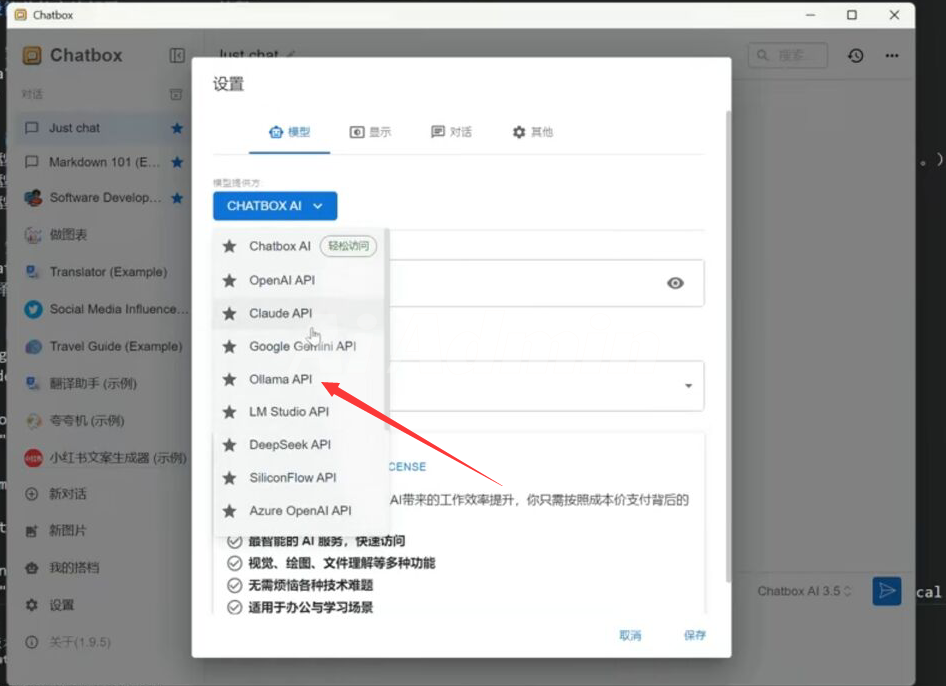This screenshot has width=946, height=686.
Task: Open the Translator (Example) conversation
Action: [x=108, y=272]
